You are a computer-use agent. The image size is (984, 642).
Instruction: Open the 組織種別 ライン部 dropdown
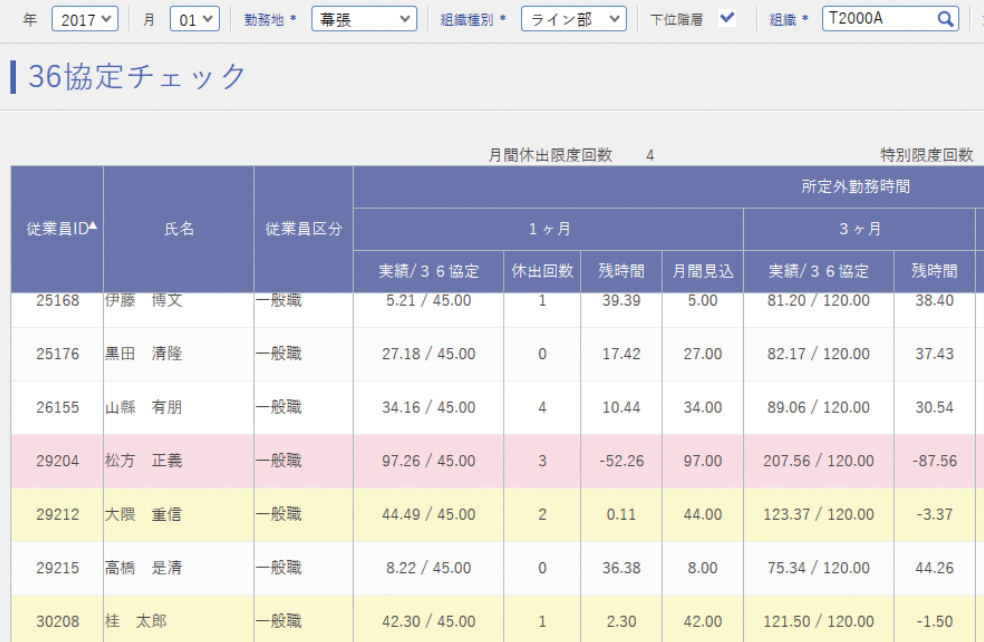pos(573,19)
